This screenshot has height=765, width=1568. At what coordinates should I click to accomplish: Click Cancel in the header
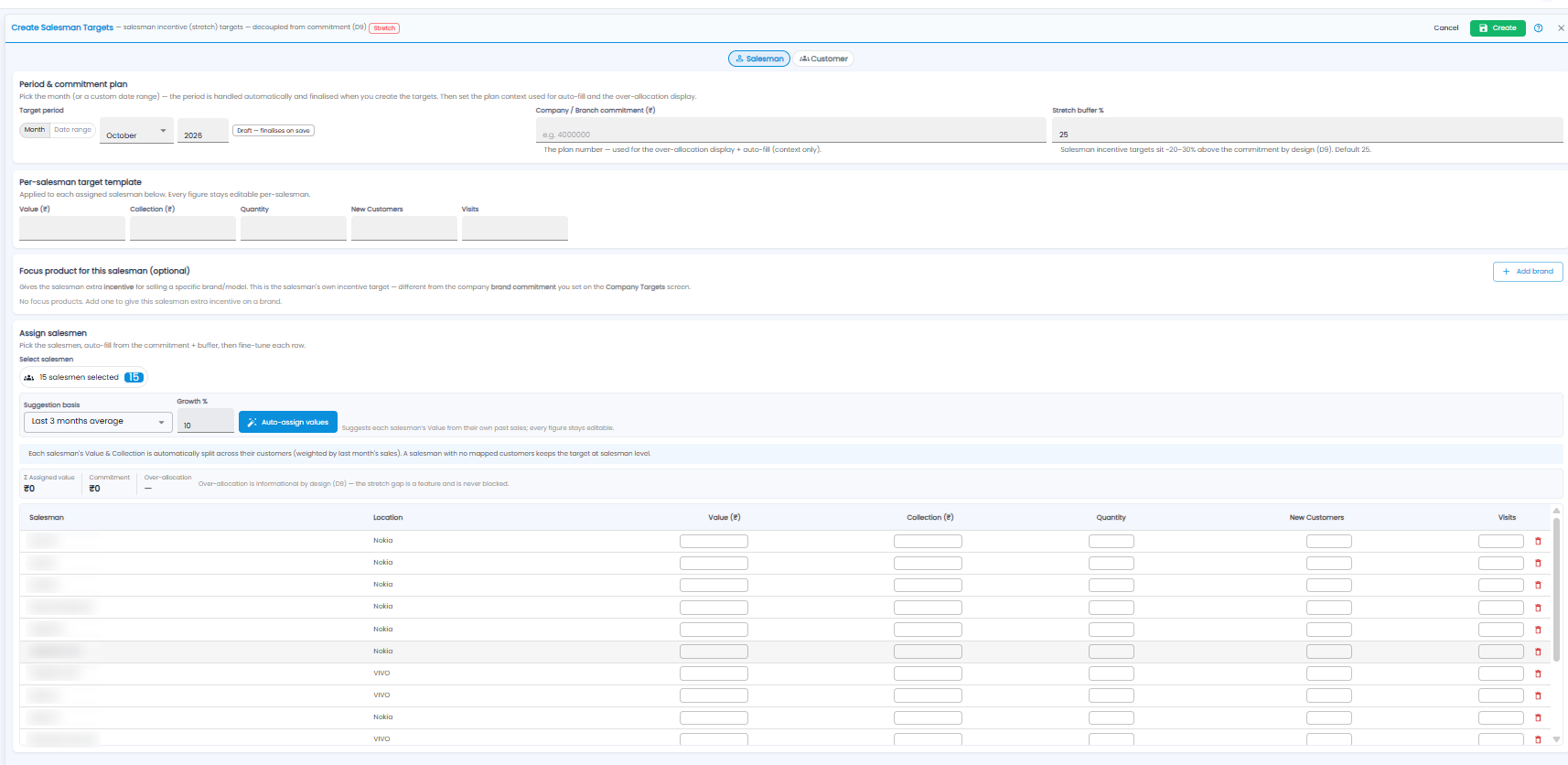pyautogui.click(x=1445, y=28)
